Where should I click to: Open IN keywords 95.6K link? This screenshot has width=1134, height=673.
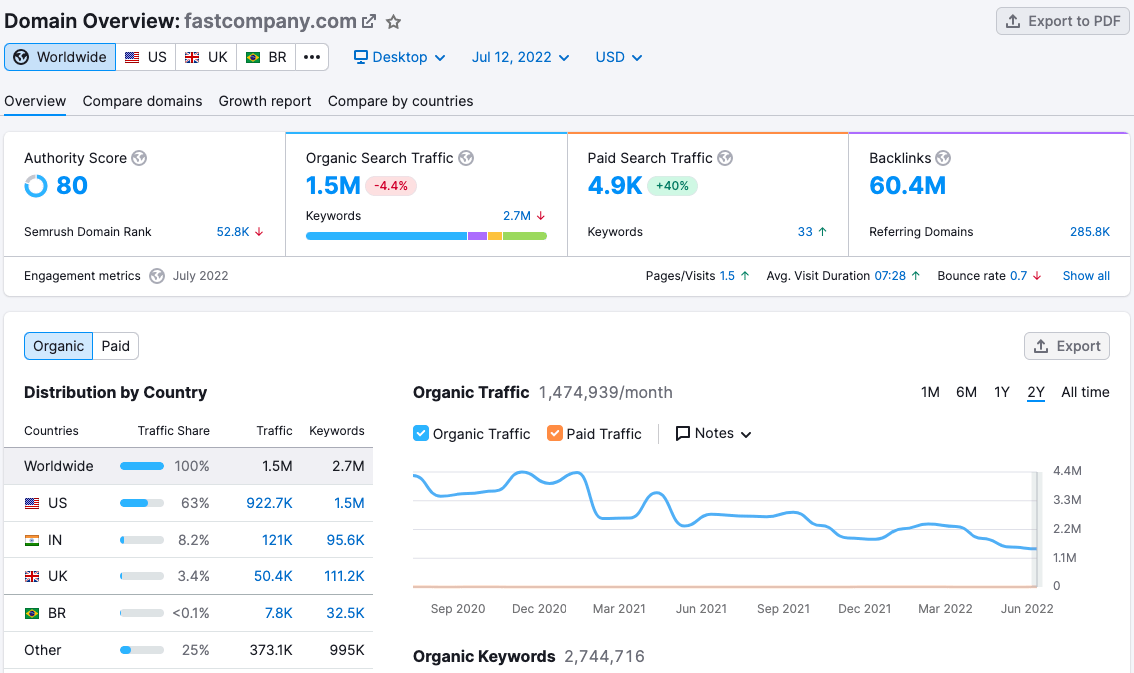[345, 540]
